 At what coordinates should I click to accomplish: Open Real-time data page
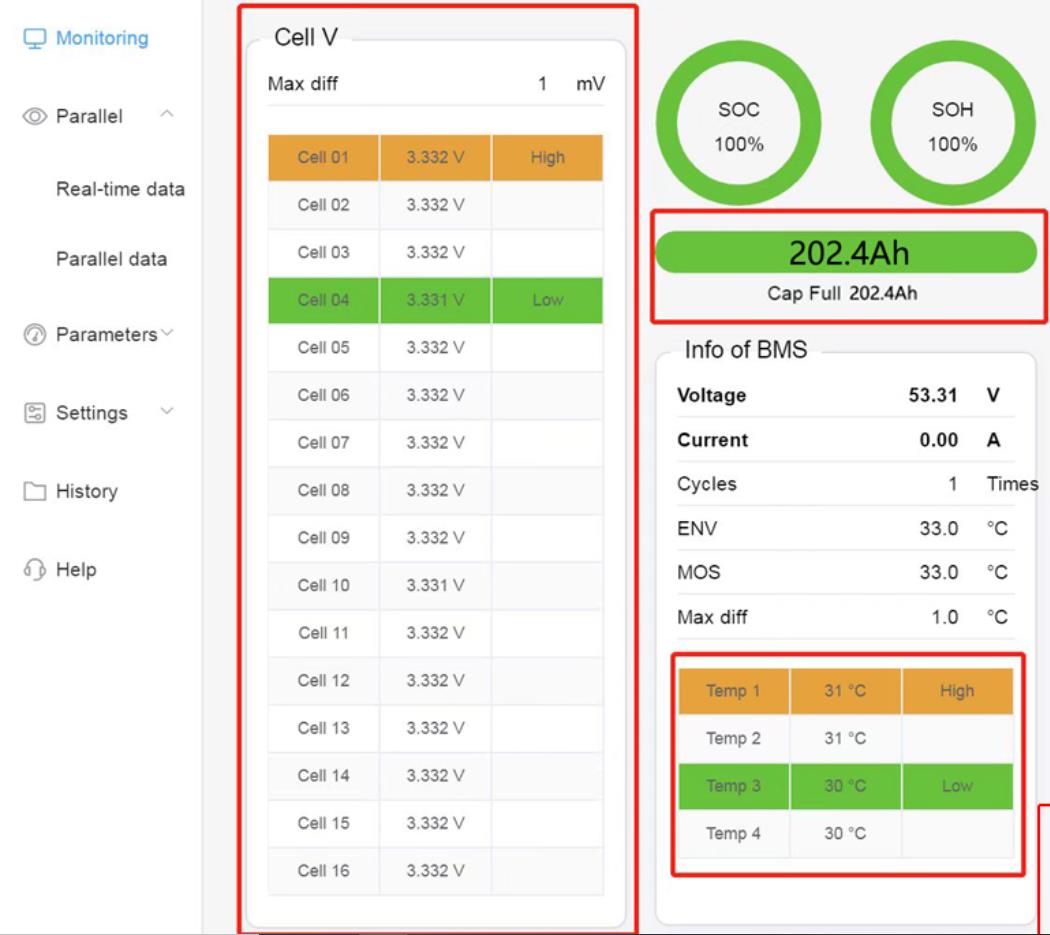pyautogui.click(x=120, y=189)
